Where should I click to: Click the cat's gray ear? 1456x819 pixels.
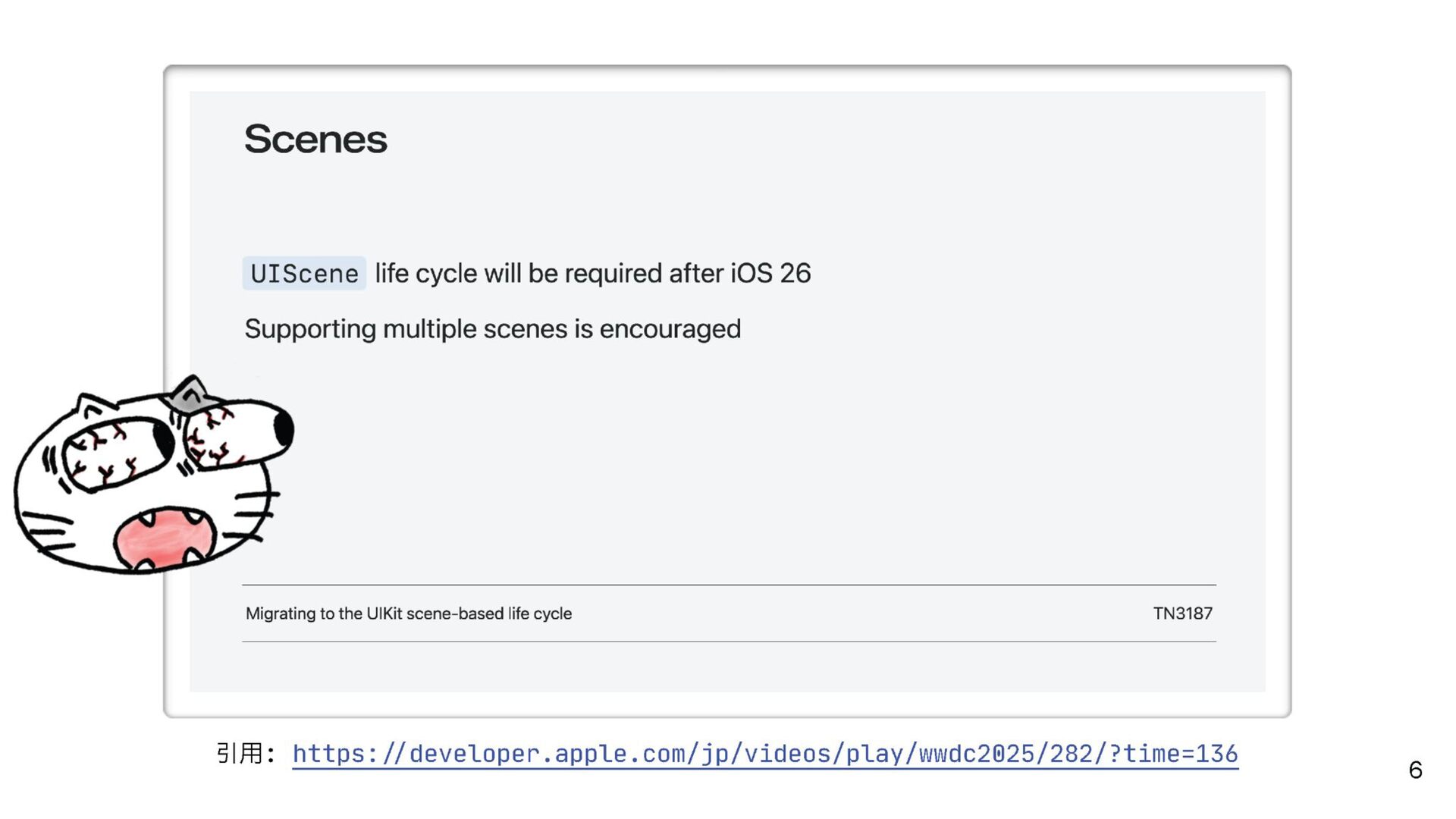click(x=190, y=394)
